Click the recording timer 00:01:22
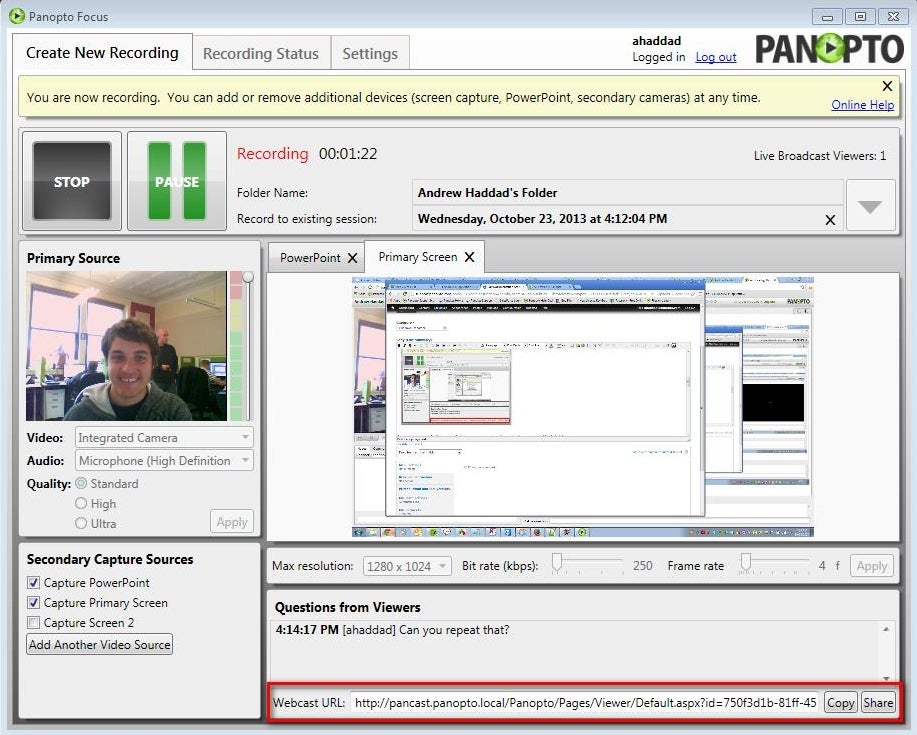Viewport: 917px width, 735px height. tap(348, 154)
